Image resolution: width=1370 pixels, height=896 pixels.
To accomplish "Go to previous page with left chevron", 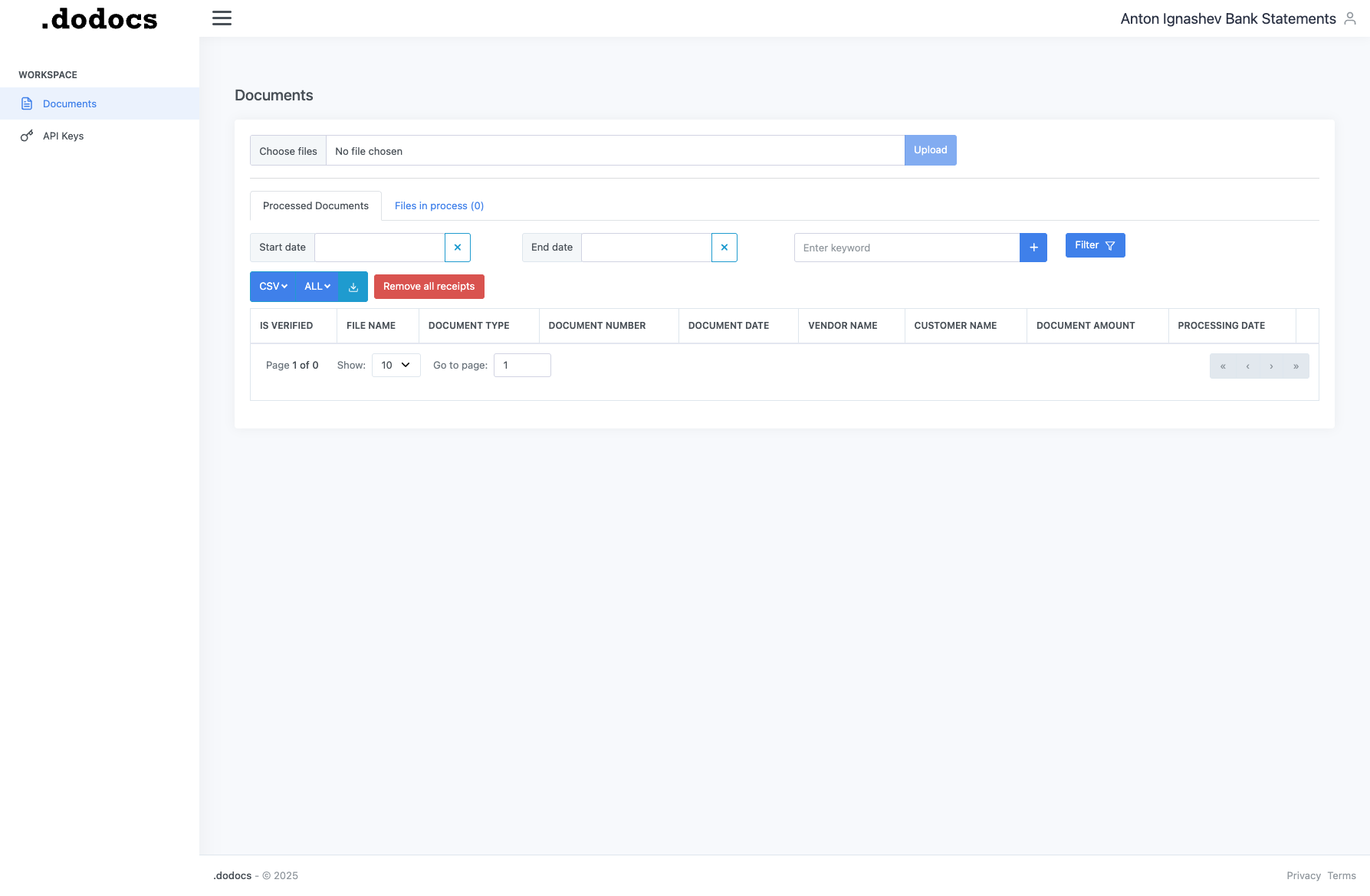I will (x=1247, y=366).
